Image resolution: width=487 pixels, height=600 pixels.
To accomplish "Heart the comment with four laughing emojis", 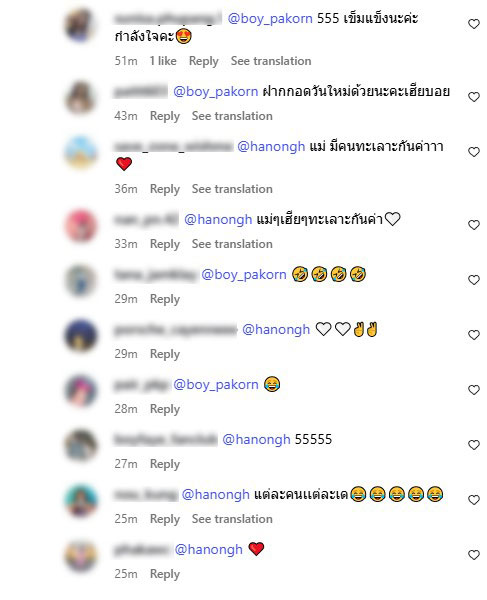I will point(474,280).
